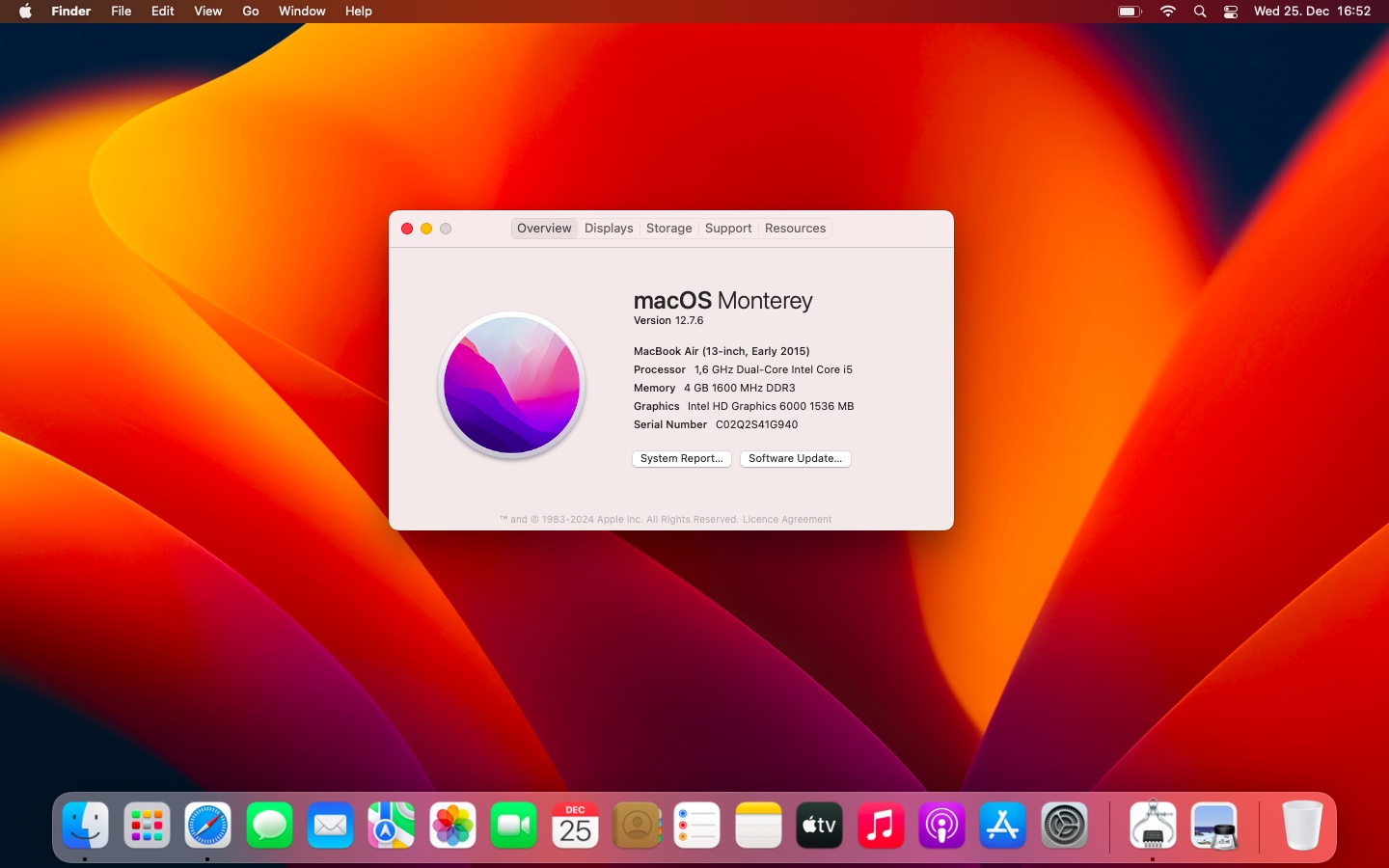Click the date and time clock
The height and width of the screenshot is (868, 1389).
coord(1312,12)
